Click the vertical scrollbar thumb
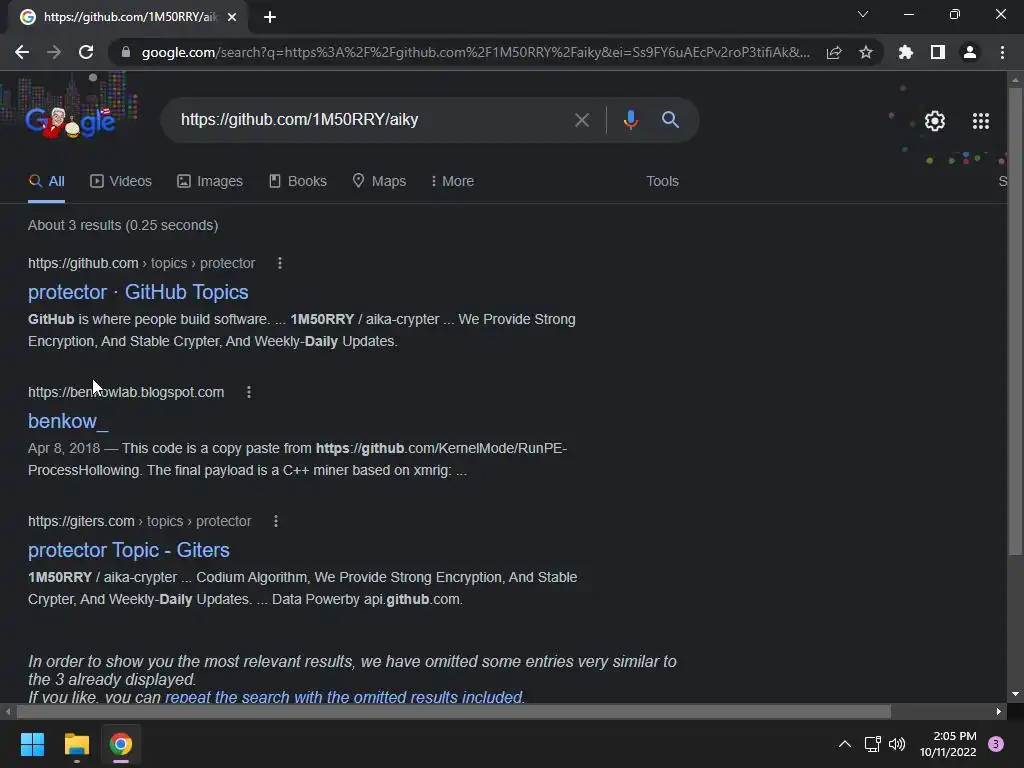Screen dimensions: 1024x768 tap(1015, 321)
